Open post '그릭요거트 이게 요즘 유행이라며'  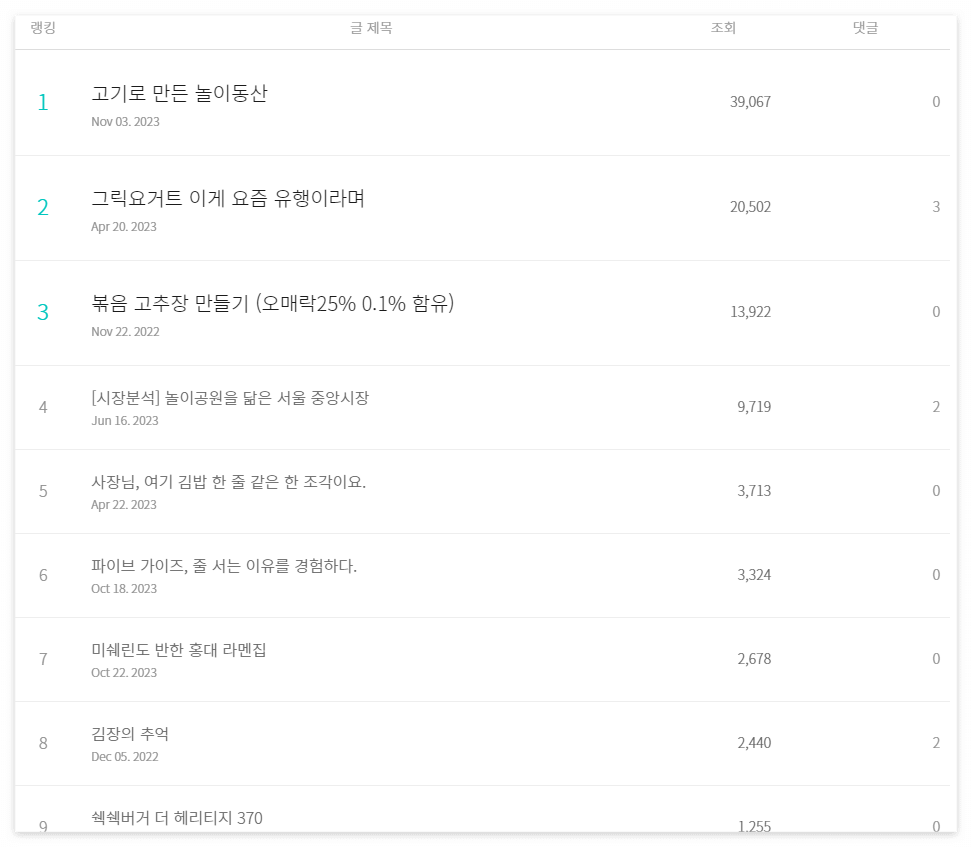(x=227, y=199)
